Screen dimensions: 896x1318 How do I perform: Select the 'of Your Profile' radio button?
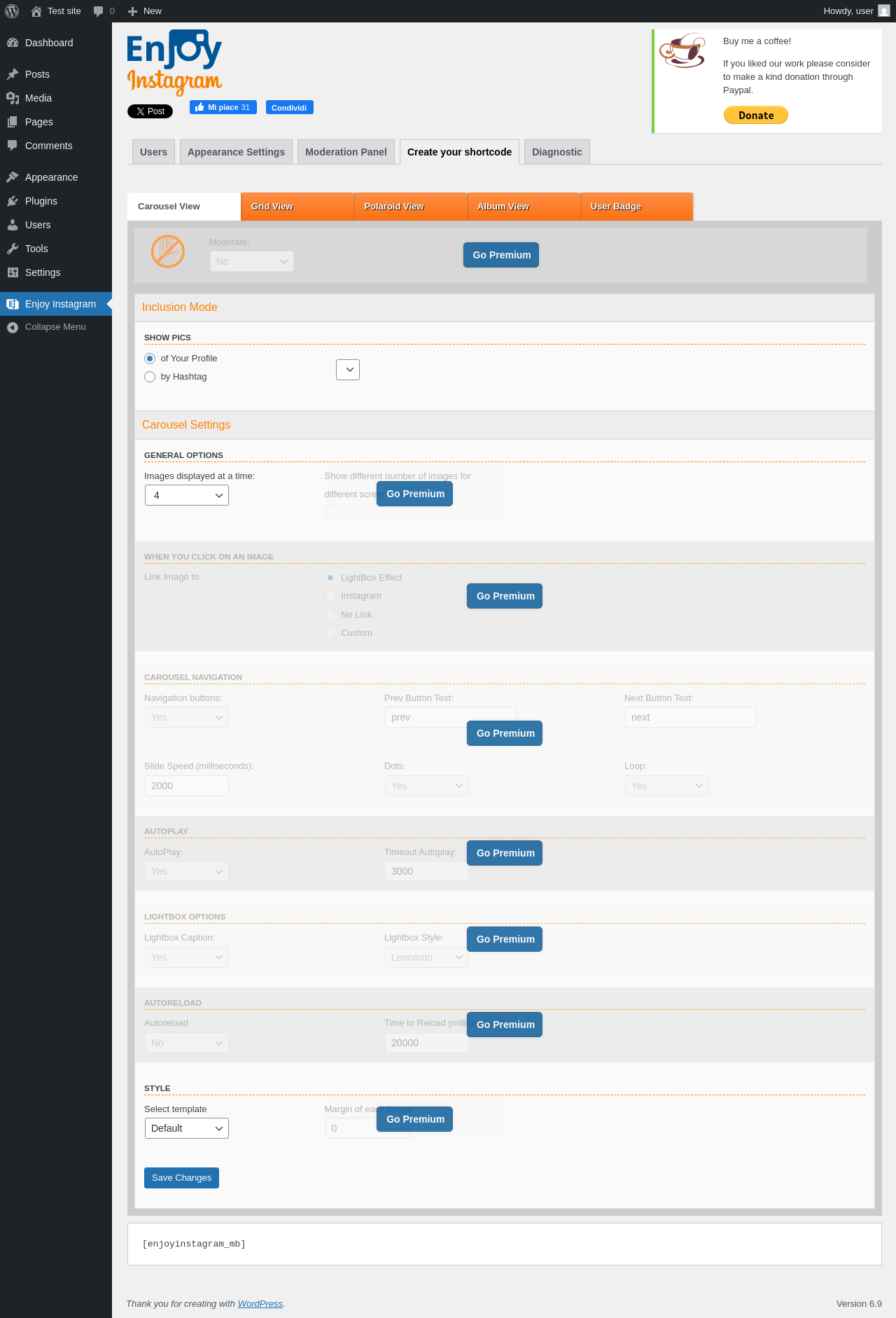point(150,359)
